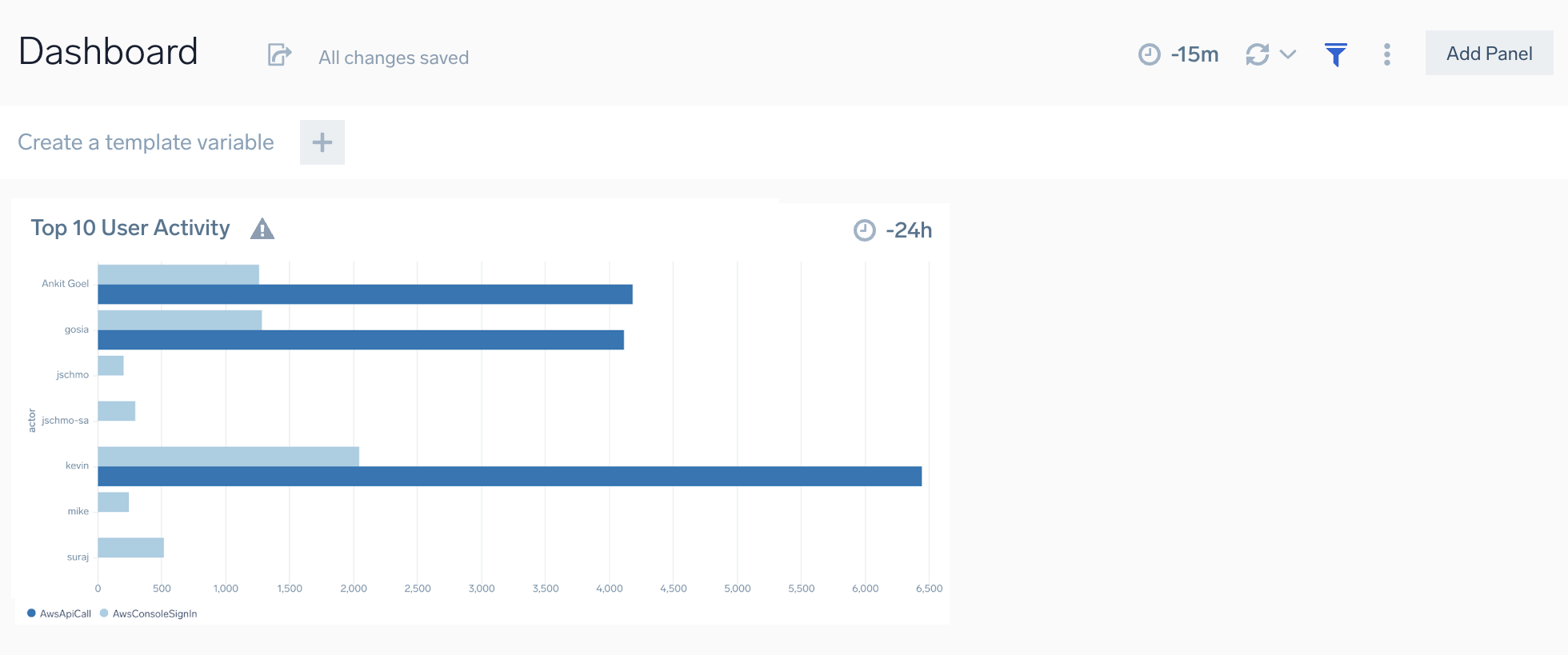Image resolution: width=1568 pixels, height=655 pixels.
Task: Toggle the AwsApiCall legend series
Action: 59,613
